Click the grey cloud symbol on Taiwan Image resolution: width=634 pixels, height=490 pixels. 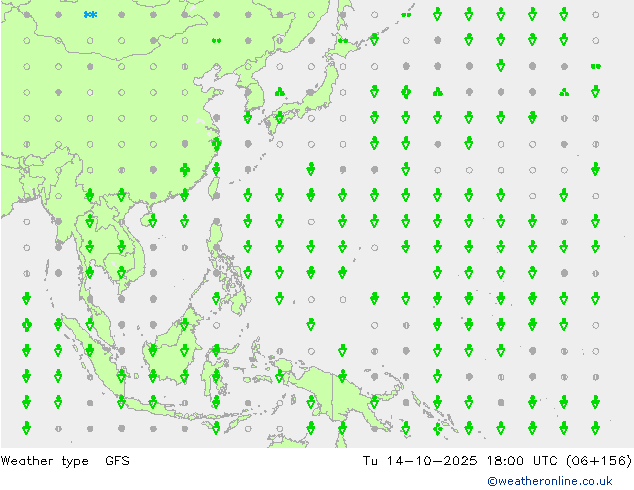(217, 196)
